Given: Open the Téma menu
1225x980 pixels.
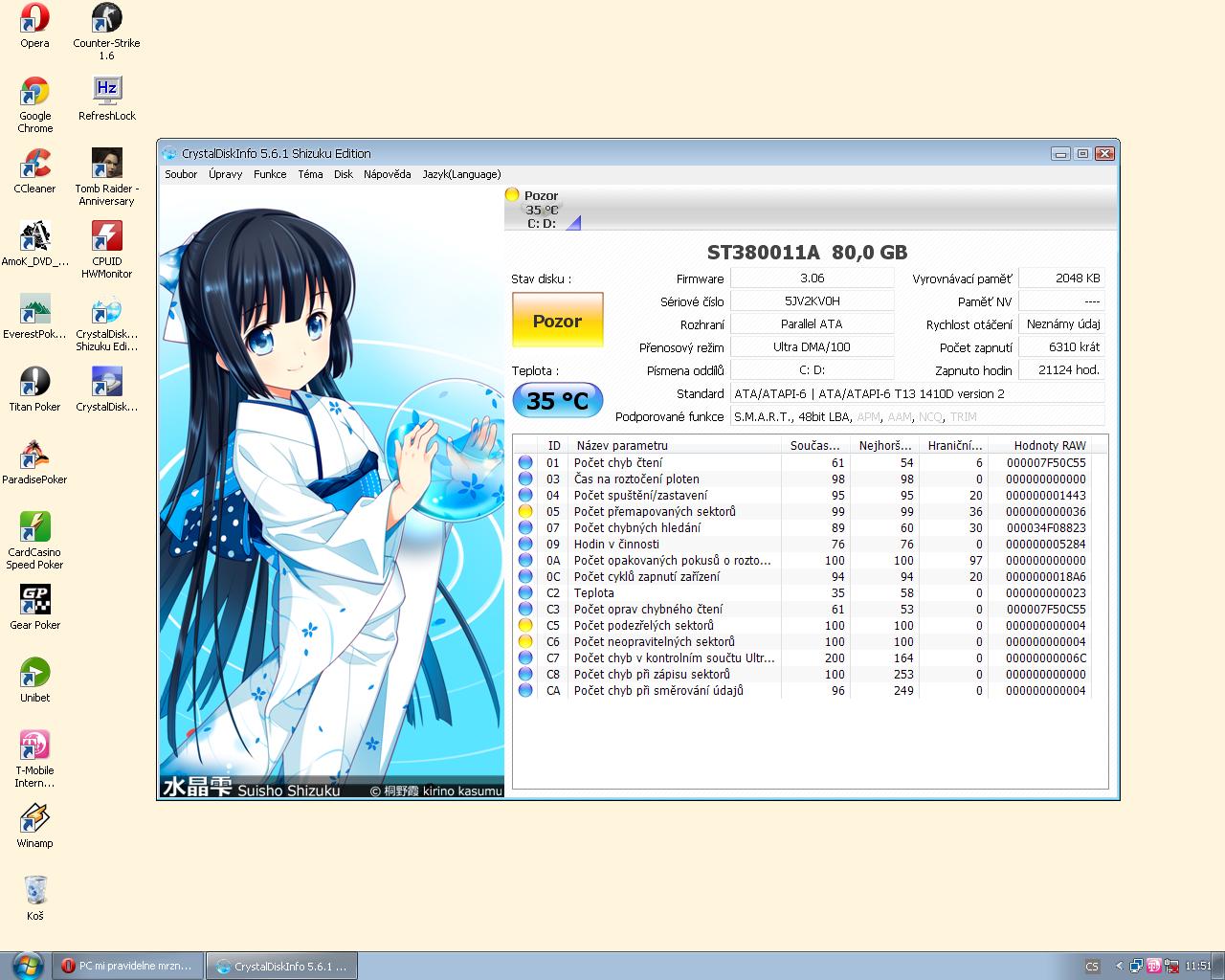Looking at the screenshot, I should [x=310, y=174].
